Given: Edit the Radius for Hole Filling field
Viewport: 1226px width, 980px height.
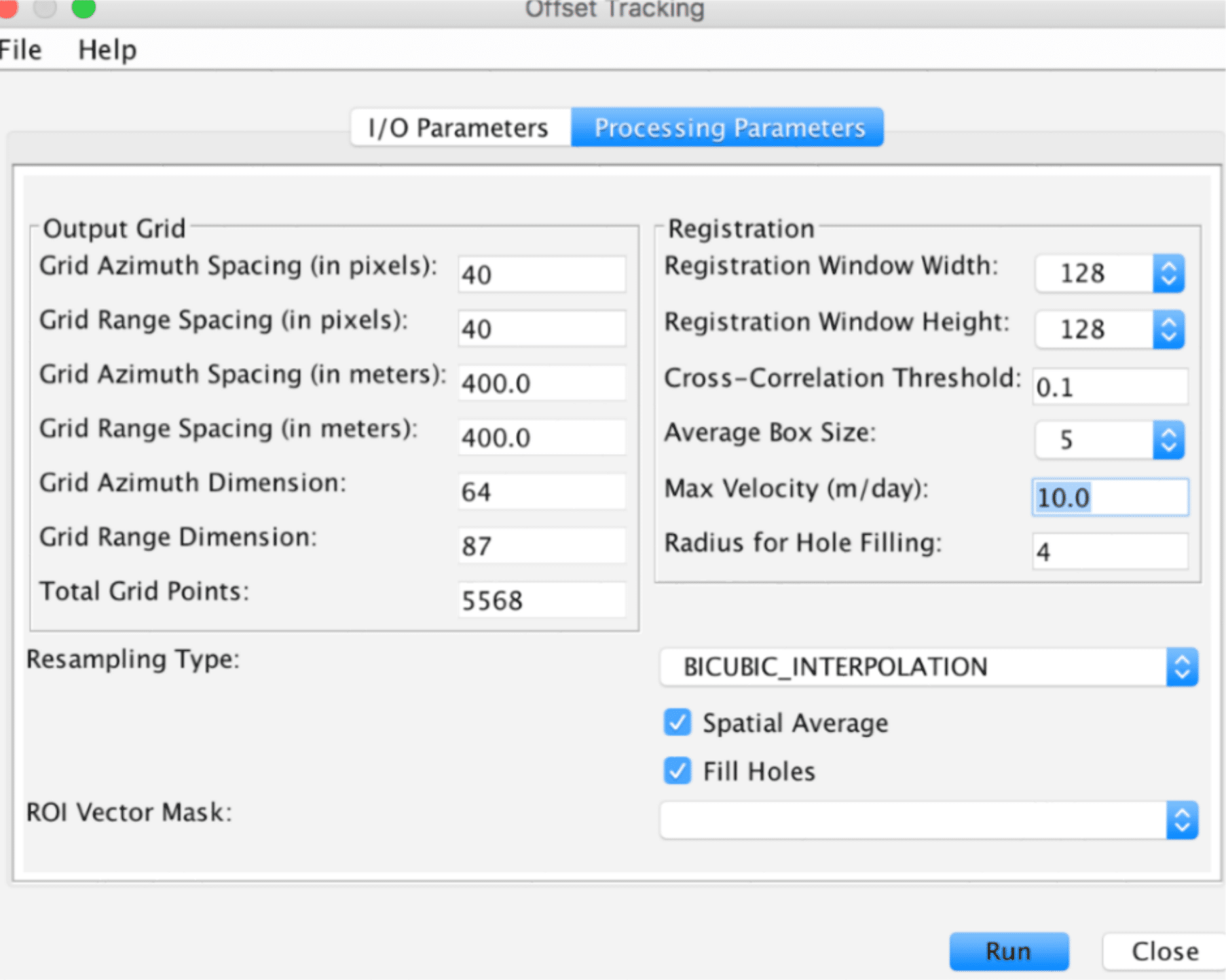Looking at the screenshot, I should point(1111,551).
